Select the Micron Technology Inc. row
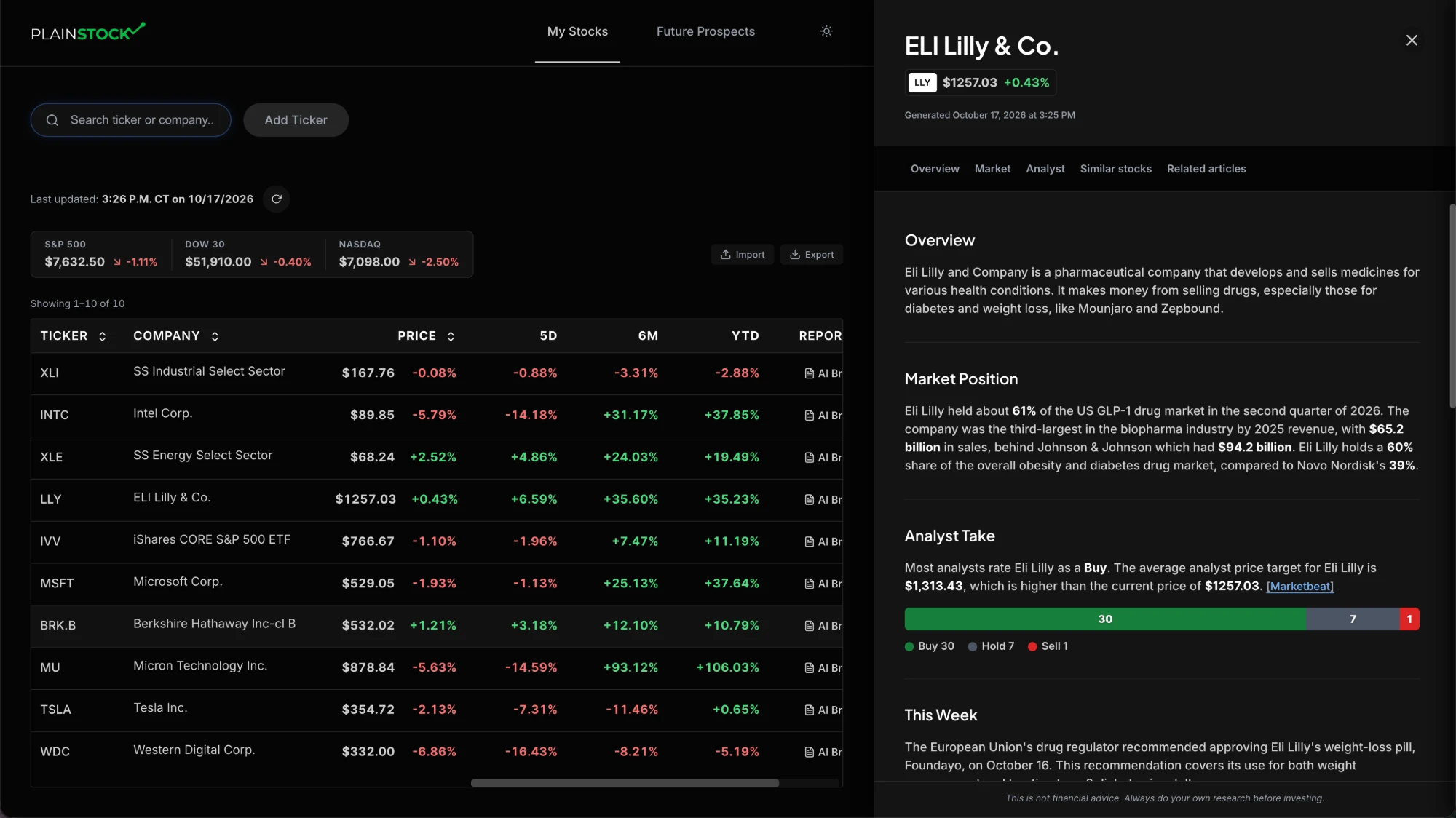 coord(437,668)
